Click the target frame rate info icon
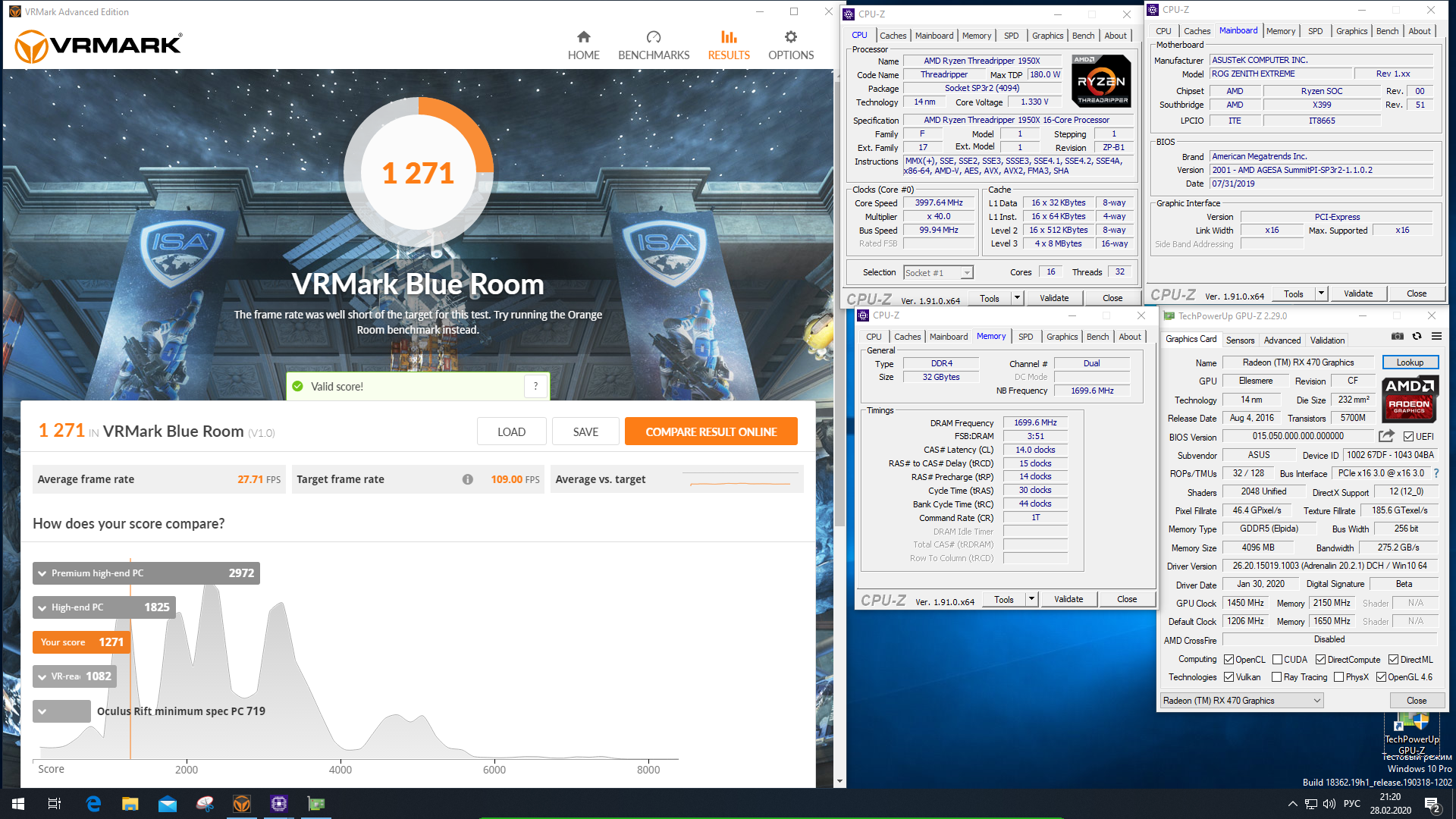The image size is (1456, 819). pyautogui.click(x=468, y=479)
